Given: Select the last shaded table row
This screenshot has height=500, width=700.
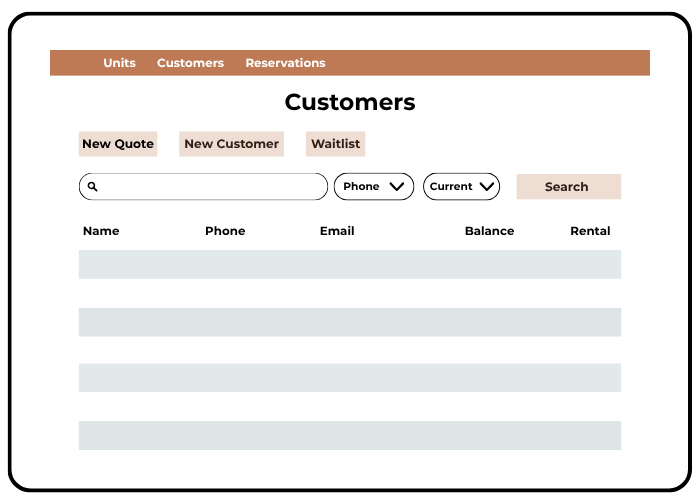Looking at the screenshot, I should point(350,436).
